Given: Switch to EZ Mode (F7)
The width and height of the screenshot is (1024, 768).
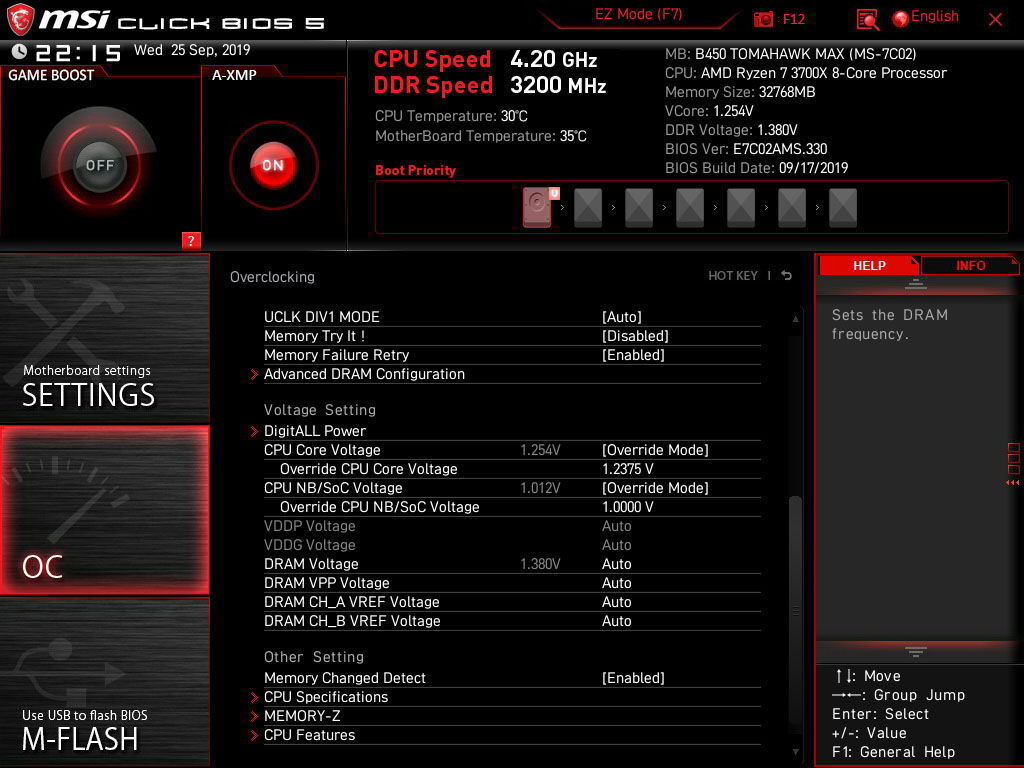Looking at the screenshot, I should point(638,14).
